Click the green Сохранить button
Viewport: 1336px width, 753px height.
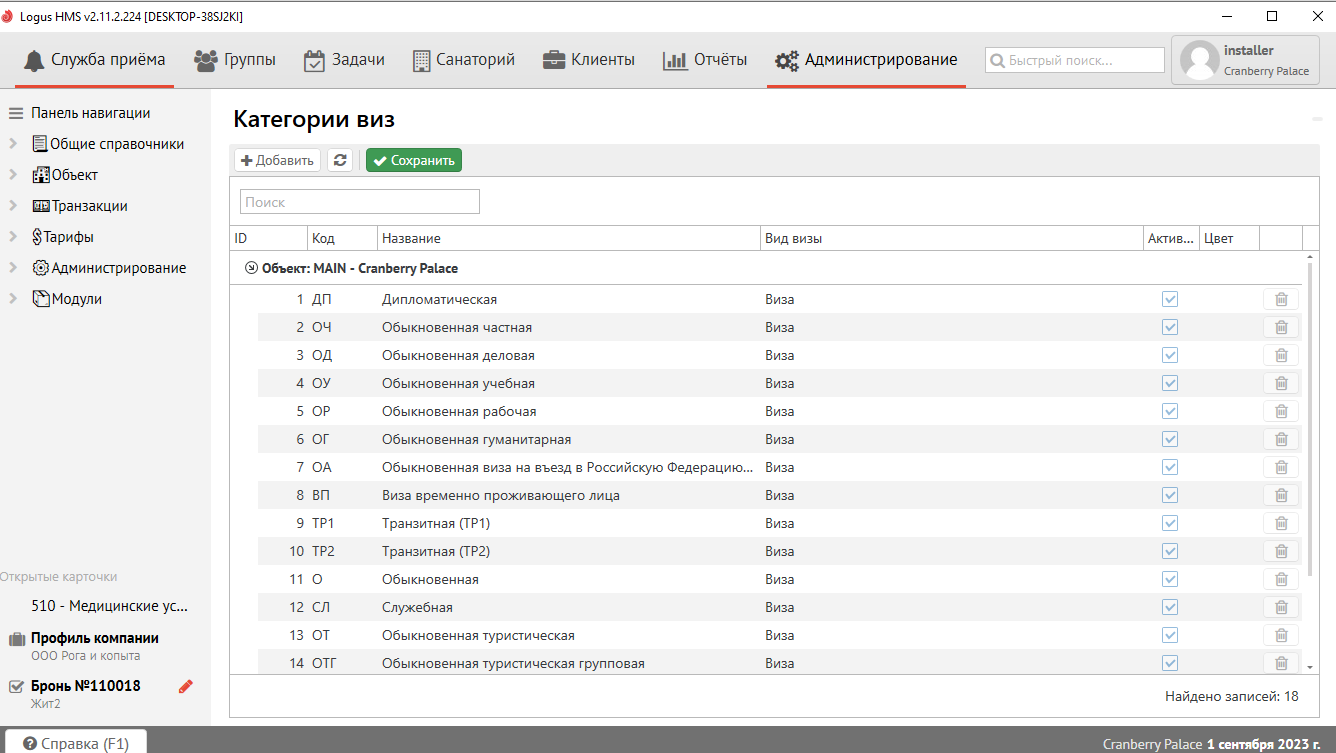tap(414, 160)
